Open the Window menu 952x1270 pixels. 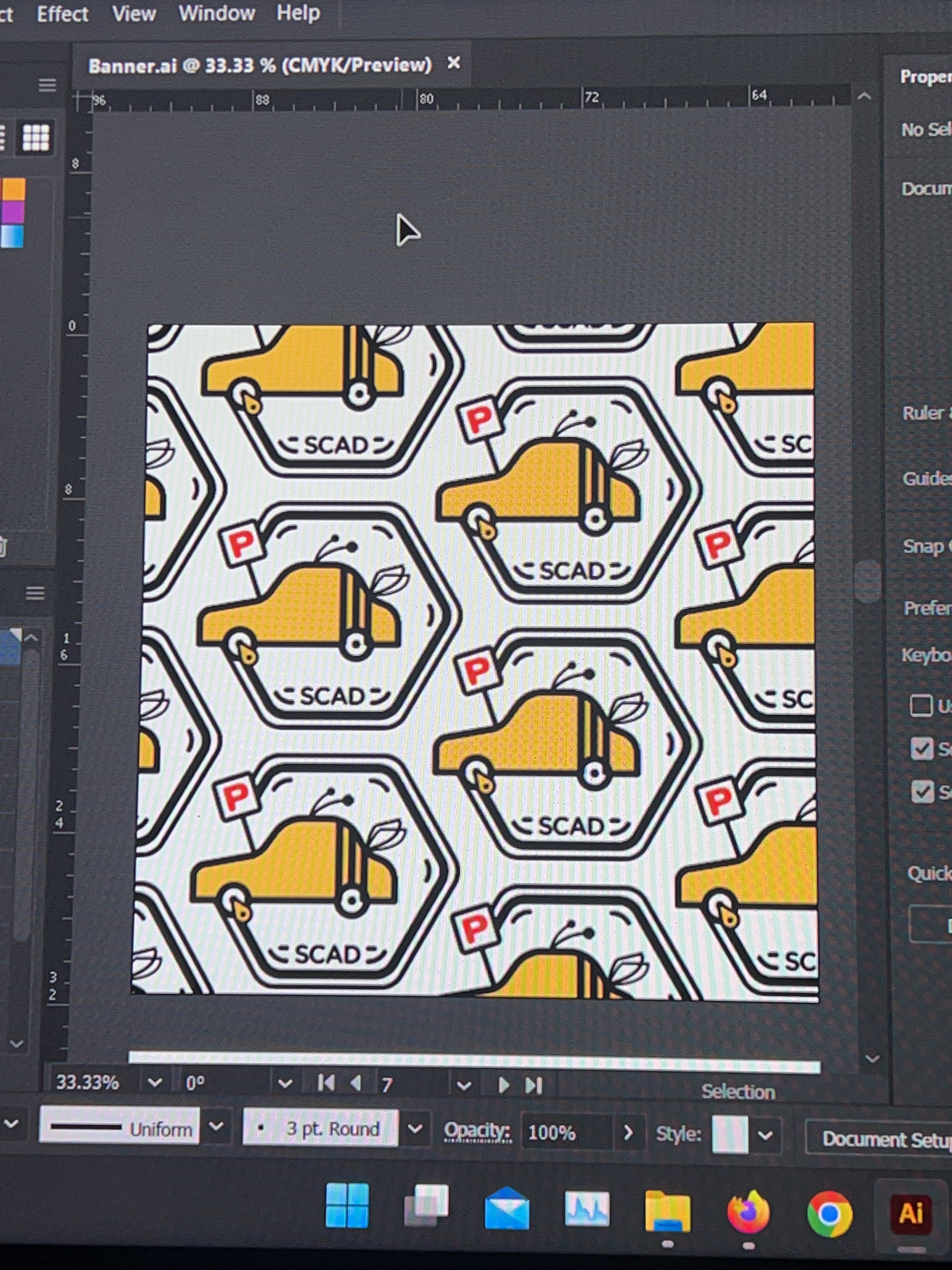(x=216, y=13)
